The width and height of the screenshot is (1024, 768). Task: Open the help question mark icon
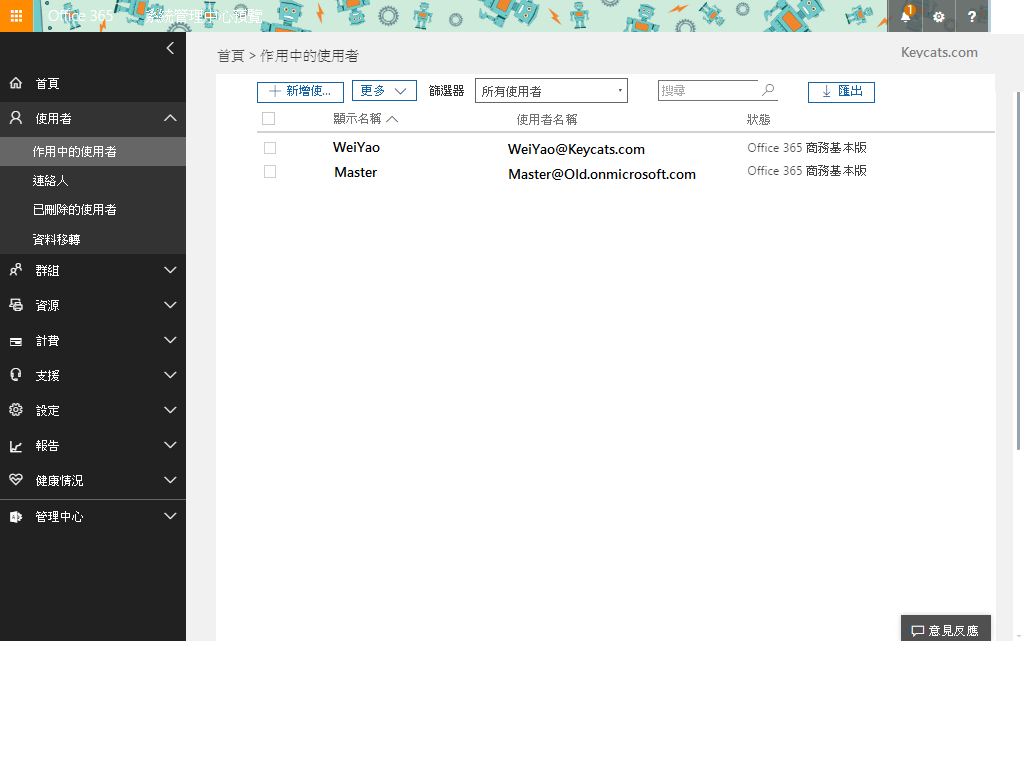click(x=972, y=16)
